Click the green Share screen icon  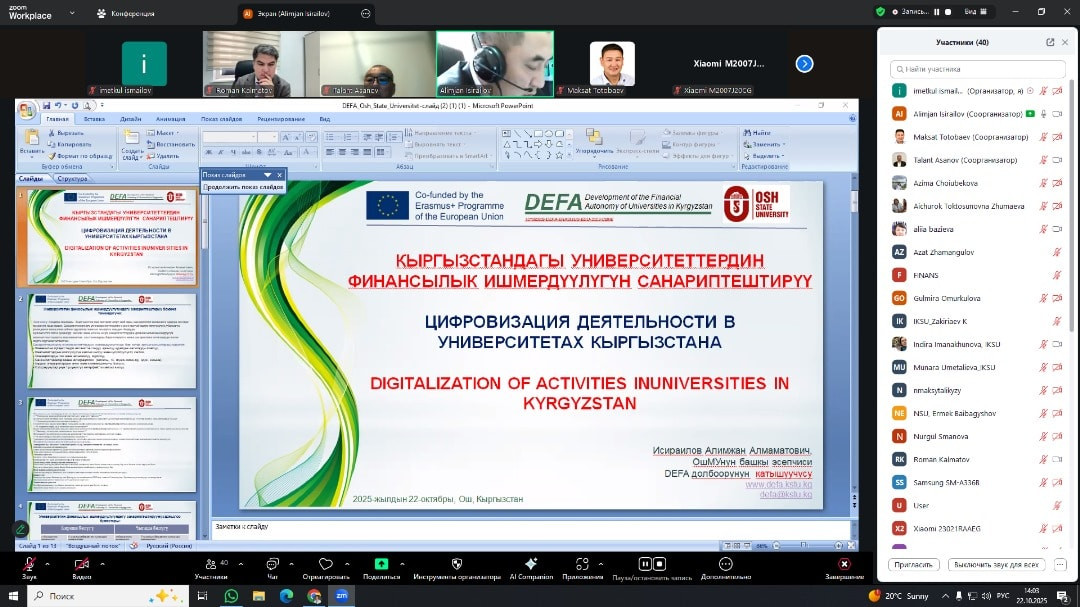[381, 565]
